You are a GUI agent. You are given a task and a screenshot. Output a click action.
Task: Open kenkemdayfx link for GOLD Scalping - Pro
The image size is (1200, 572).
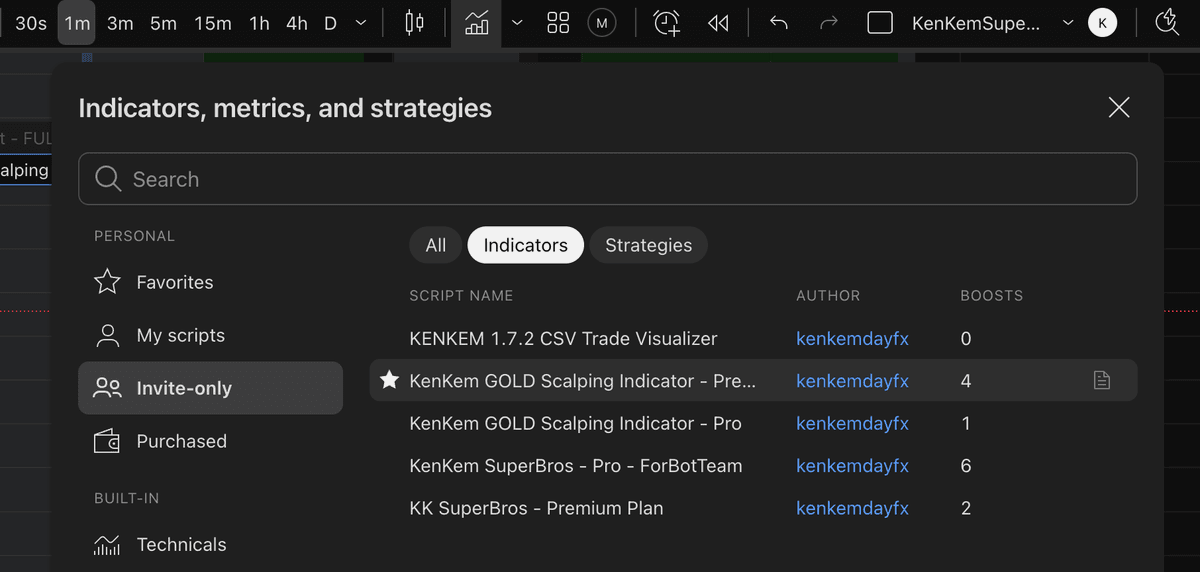(x=852, y=423)
